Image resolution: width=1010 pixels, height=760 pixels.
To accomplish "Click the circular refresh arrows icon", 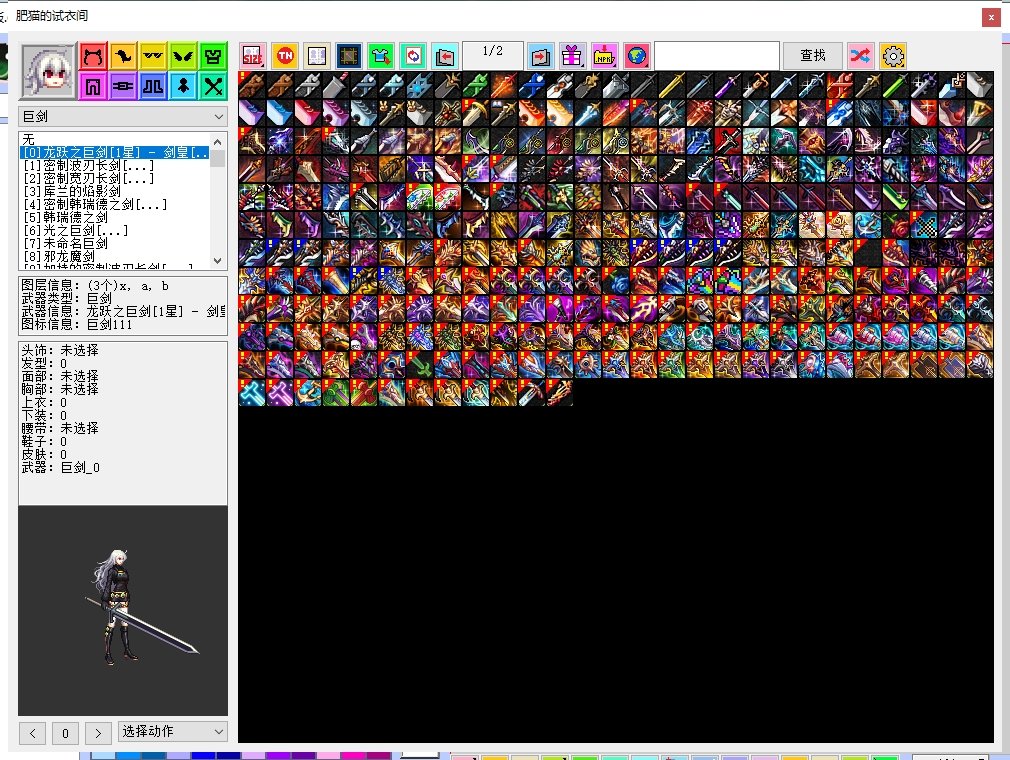I will tap(413, 56).
